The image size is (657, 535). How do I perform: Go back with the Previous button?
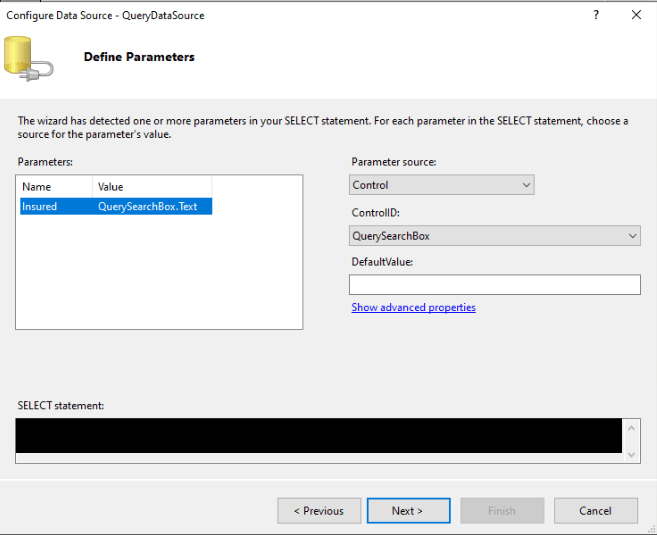319,511
